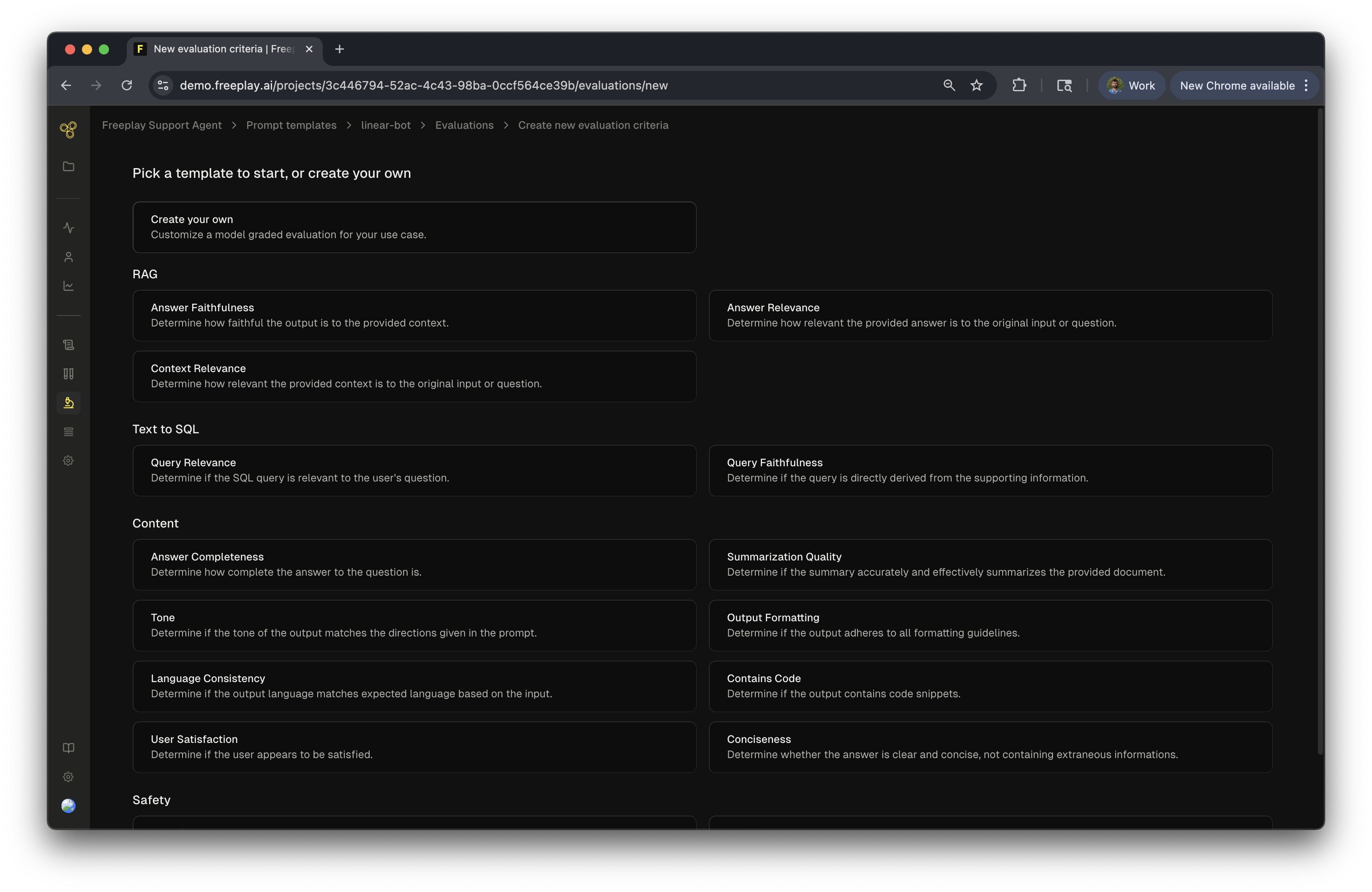Open the activity pulse icon in sidebar
The height and width of the screenshot is (892, 1372).
(x=68, y=228)
